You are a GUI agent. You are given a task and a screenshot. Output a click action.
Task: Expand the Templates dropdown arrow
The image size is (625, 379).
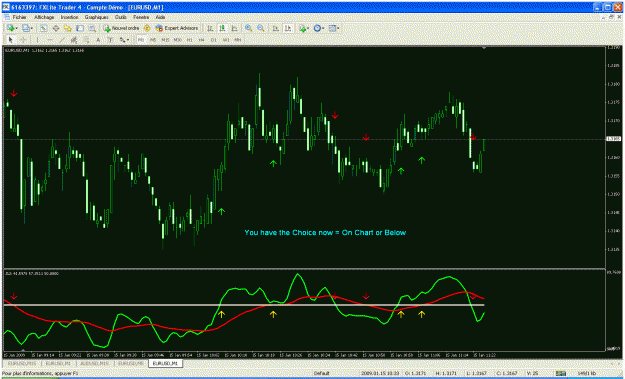click(338, 28)
